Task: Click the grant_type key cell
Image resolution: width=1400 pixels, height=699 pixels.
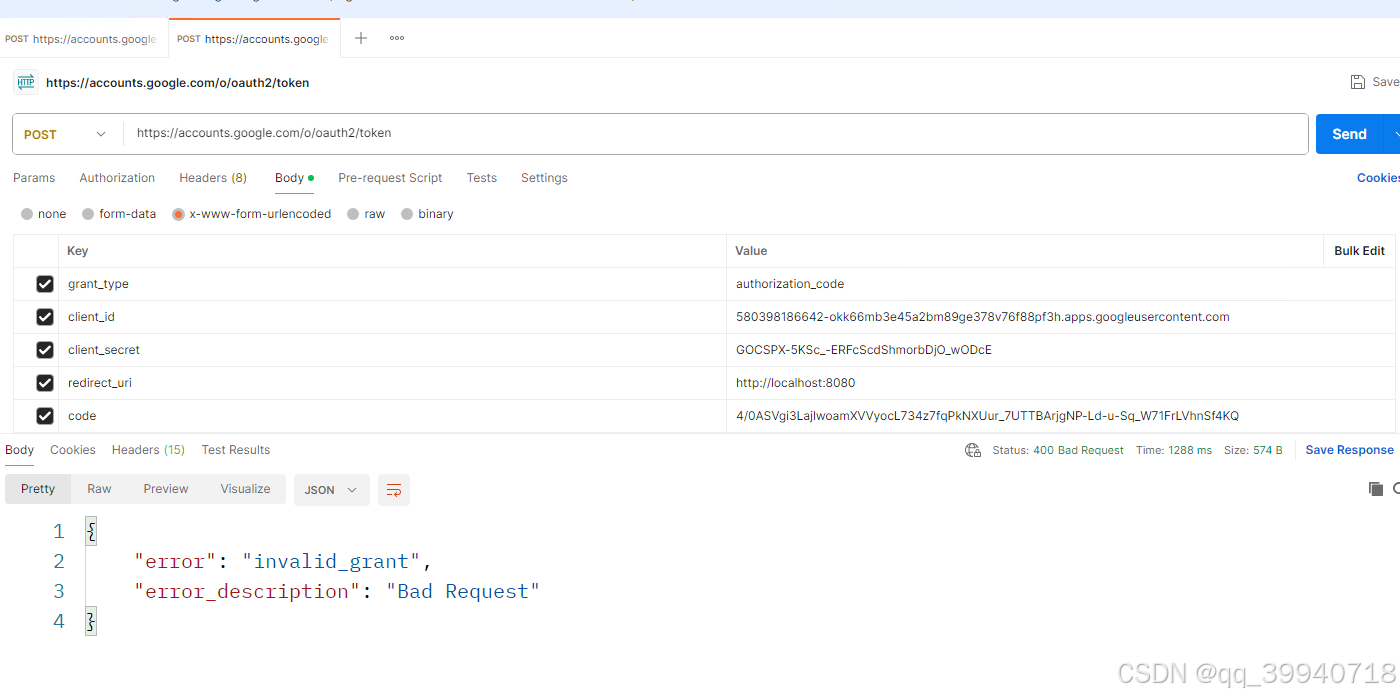Action: point(393,284)
